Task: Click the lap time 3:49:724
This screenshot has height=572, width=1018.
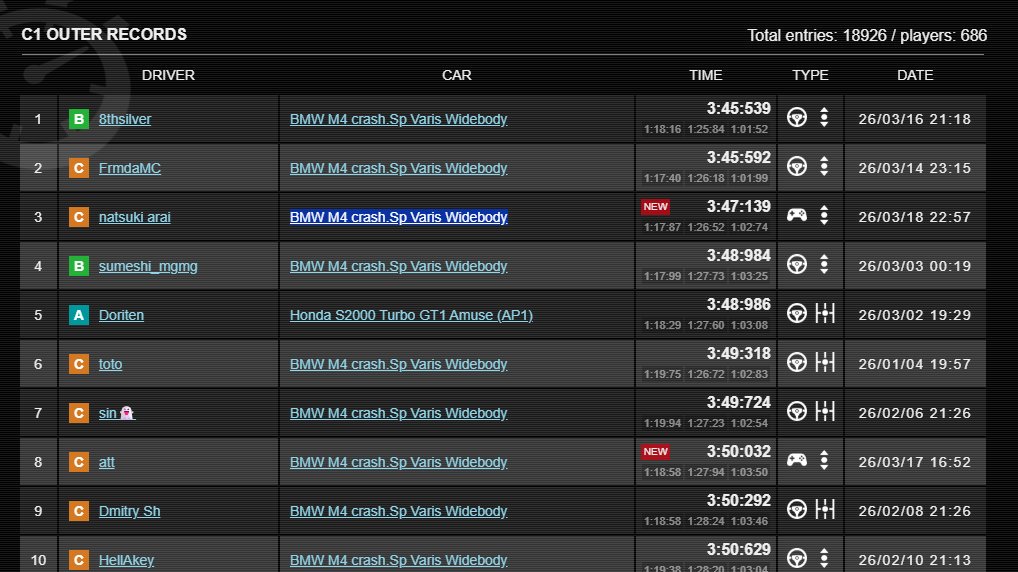Action: click(x=739, y=403)
